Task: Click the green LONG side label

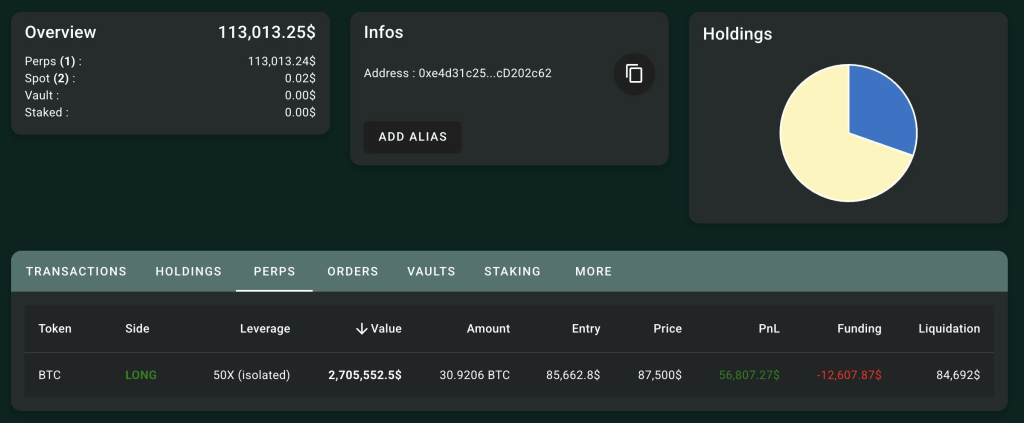Action: 141,375
